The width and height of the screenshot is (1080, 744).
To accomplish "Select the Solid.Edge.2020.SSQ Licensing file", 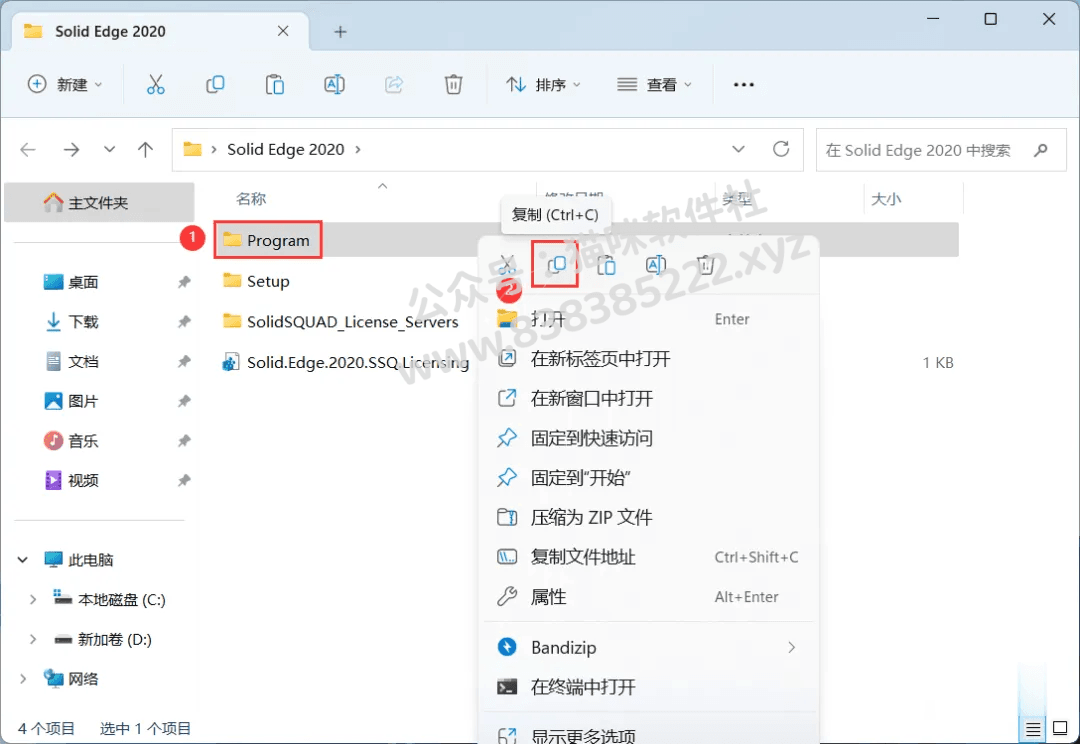I will (346, 362).
